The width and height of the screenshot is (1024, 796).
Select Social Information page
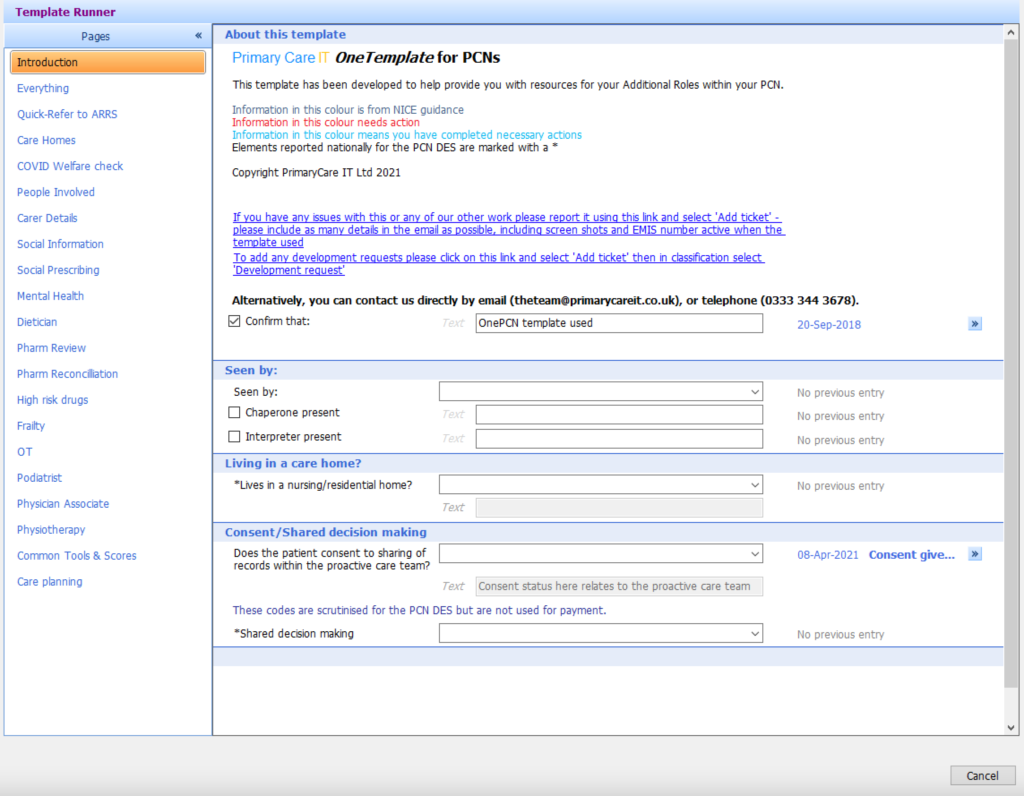point(60,244)
